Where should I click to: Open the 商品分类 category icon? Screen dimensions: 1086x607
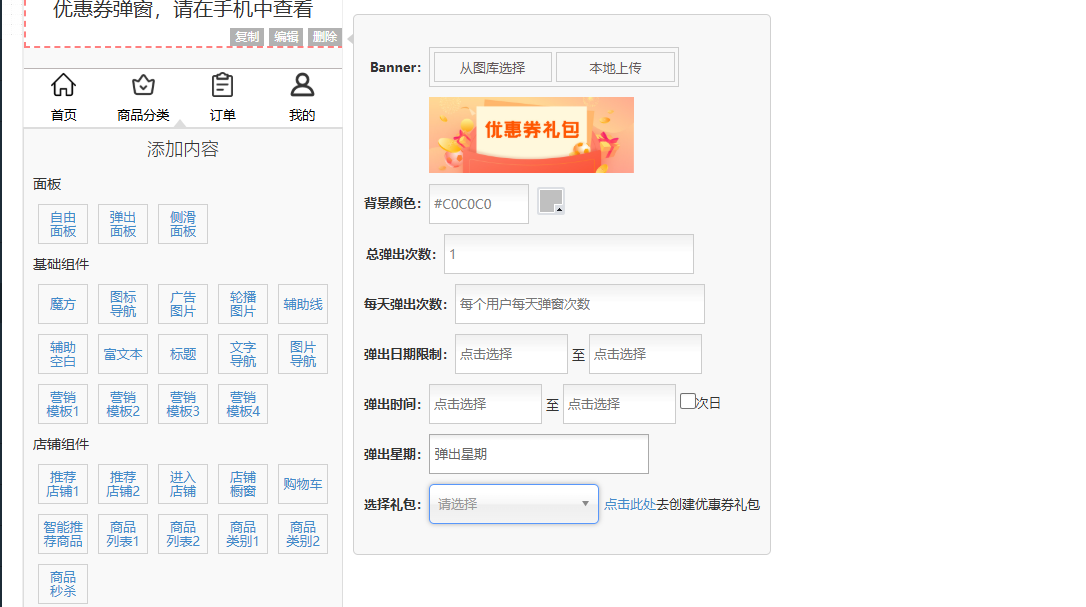[x=143, y=86]
